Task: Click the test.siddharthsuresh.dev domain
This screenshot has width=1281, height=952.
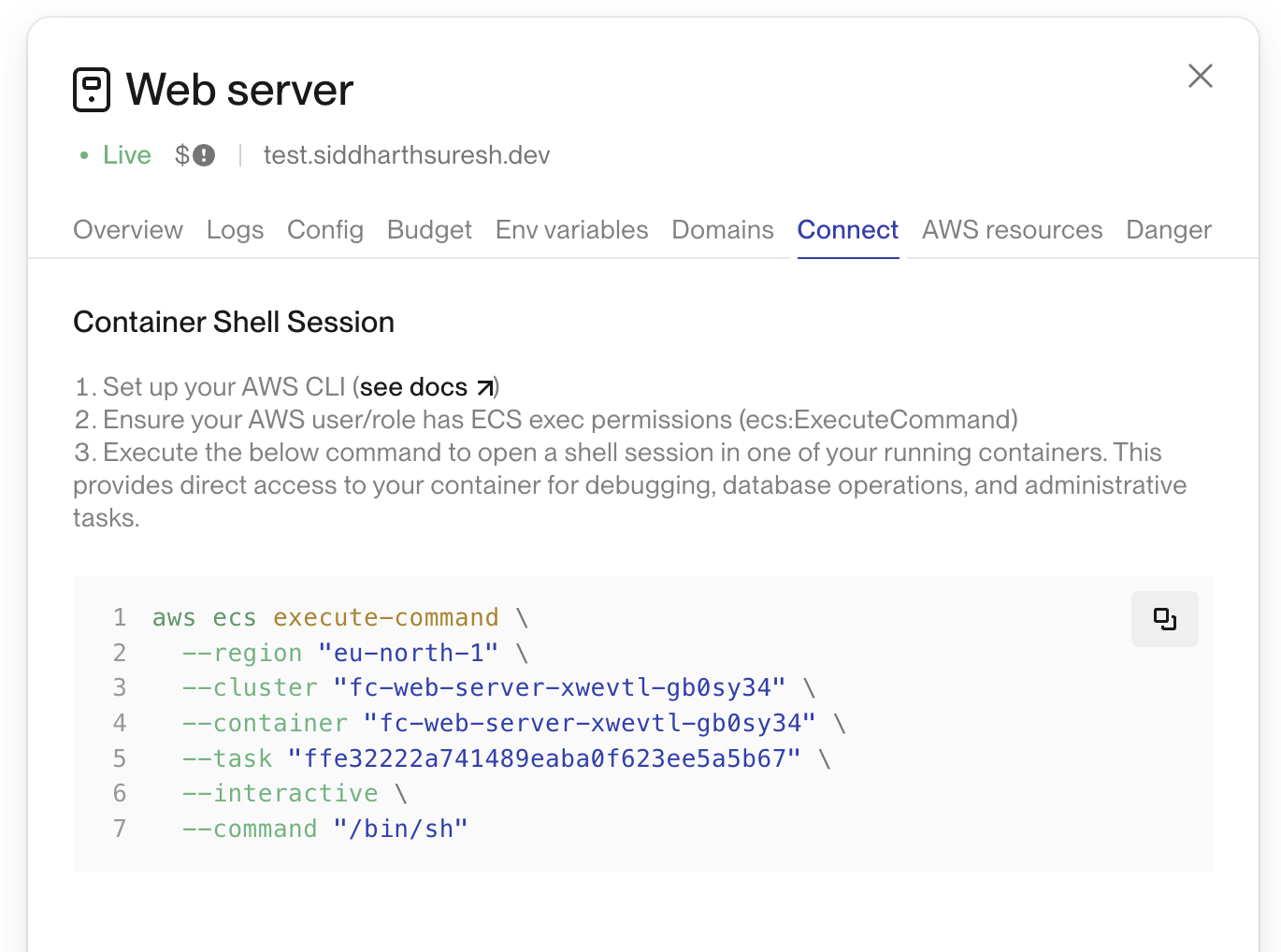Action: coord(407,155)
